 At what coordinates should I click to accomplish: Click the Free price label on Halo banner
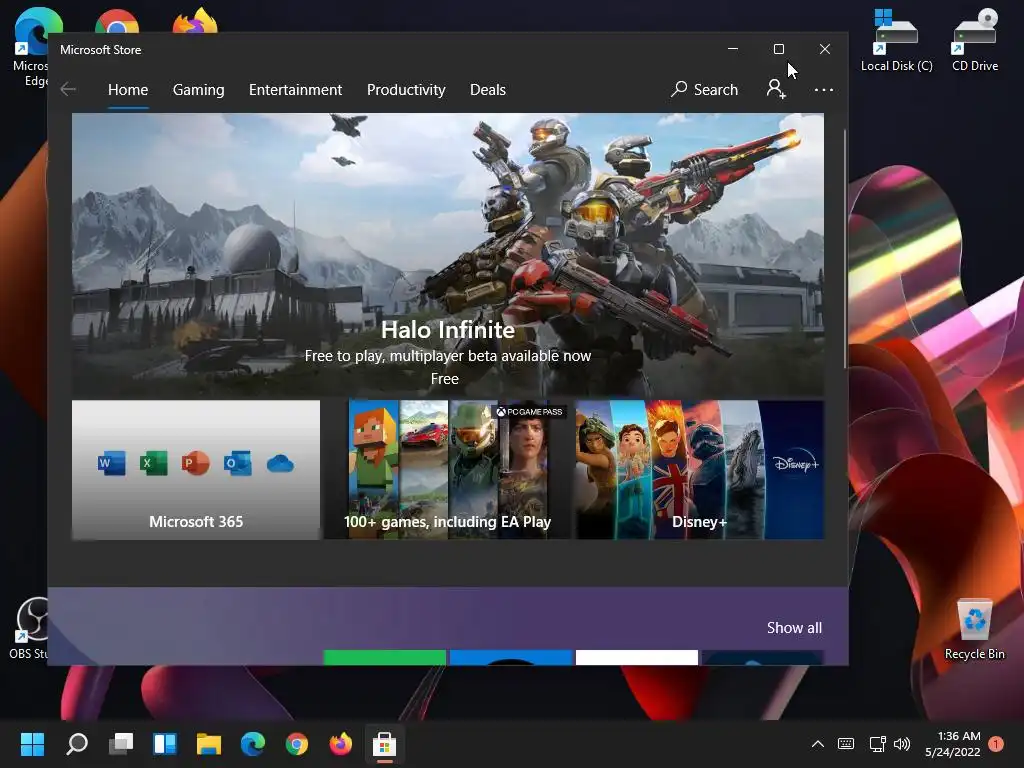click(x=445, y=379)
